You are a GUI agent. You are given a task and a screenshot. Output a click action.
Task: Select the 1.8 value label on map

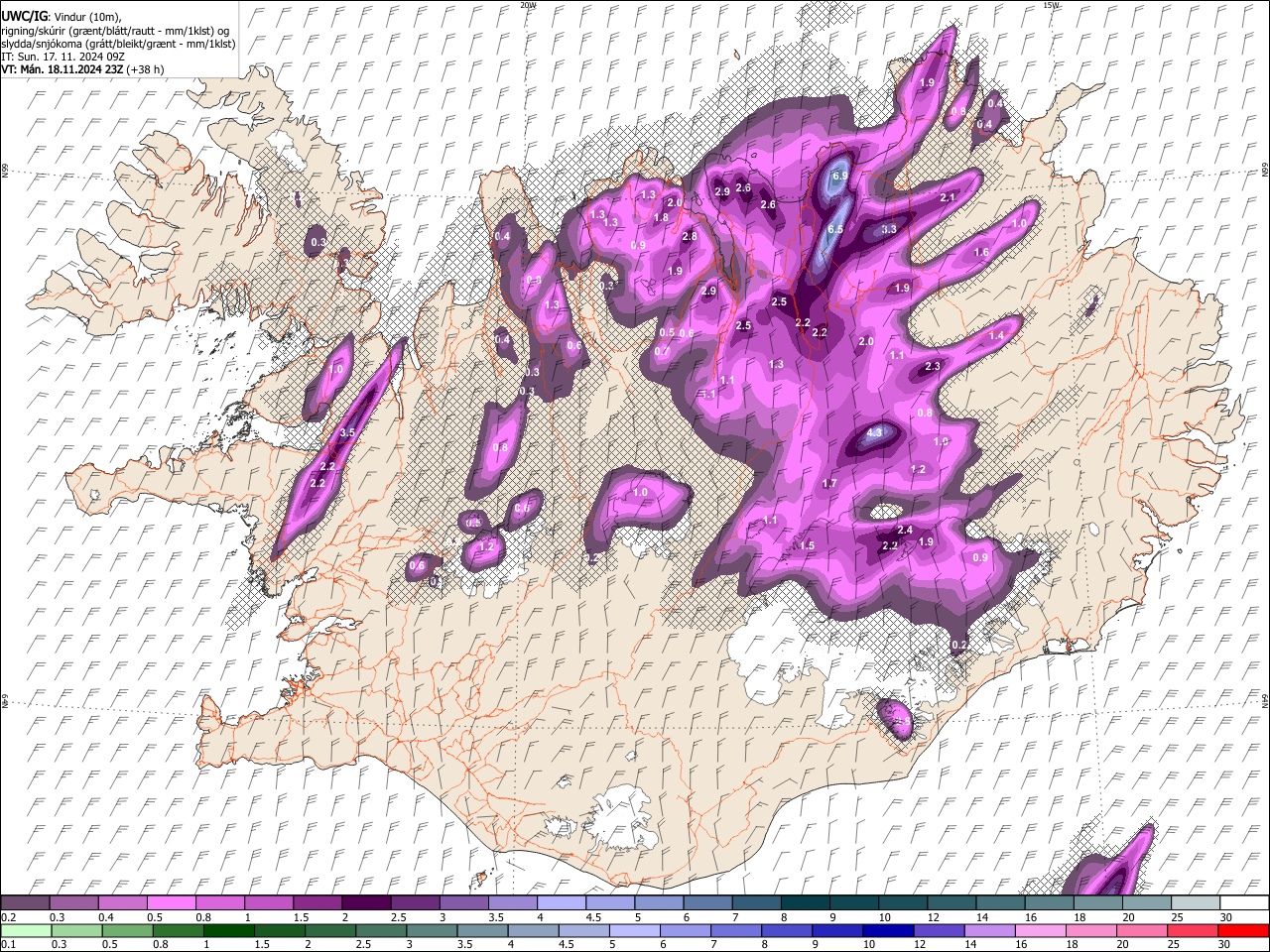pos(661,217)
